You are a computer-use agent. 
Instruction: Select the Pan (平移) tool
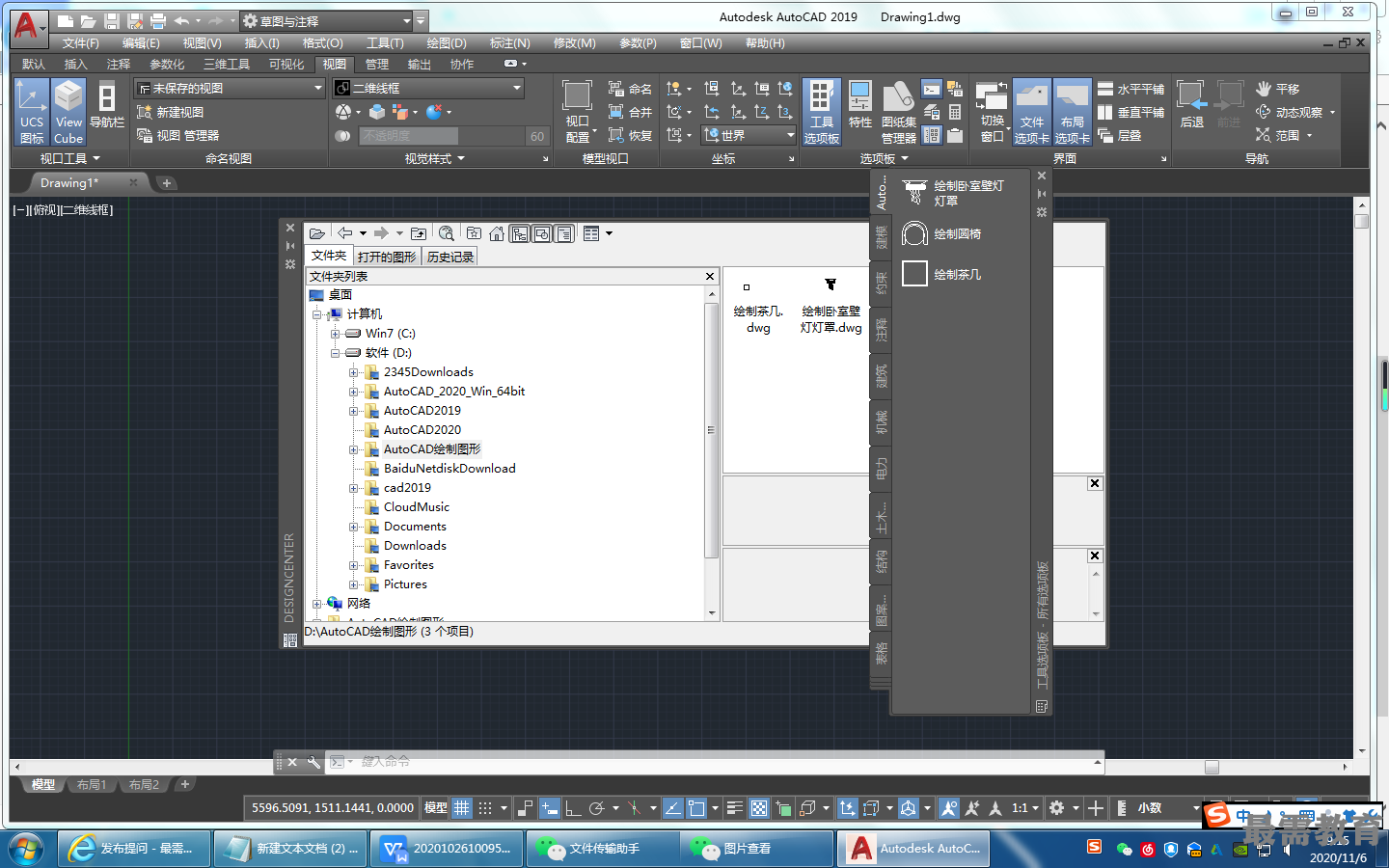1277,89
